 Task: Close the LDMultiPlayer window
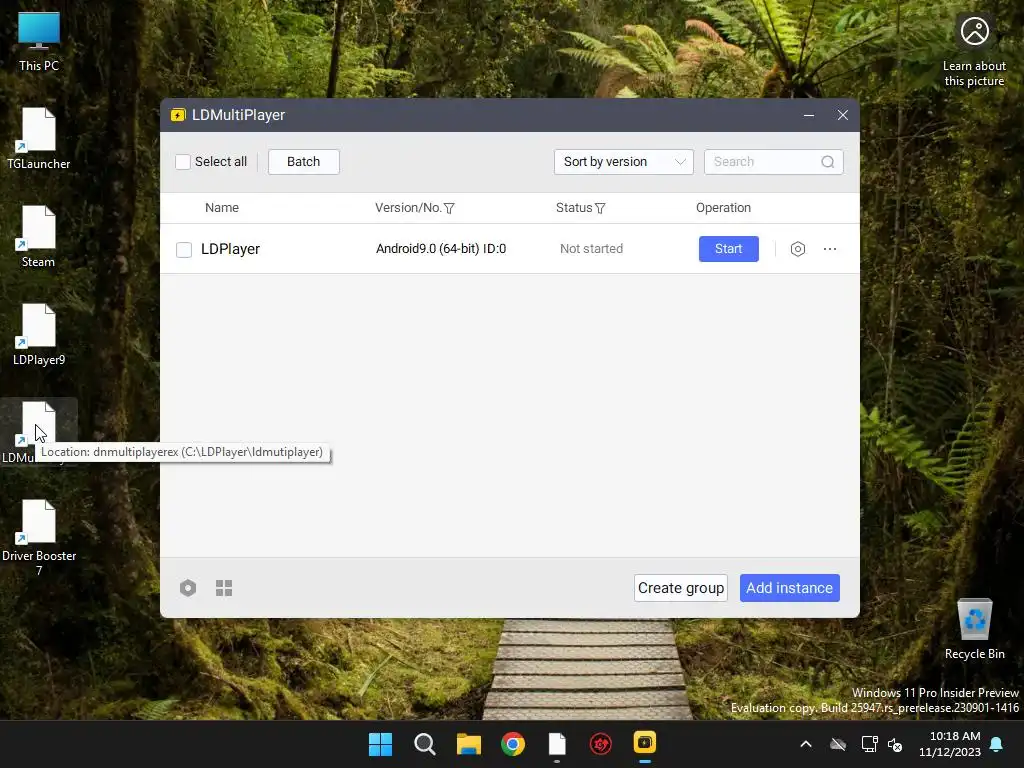(x=842, y=116)
